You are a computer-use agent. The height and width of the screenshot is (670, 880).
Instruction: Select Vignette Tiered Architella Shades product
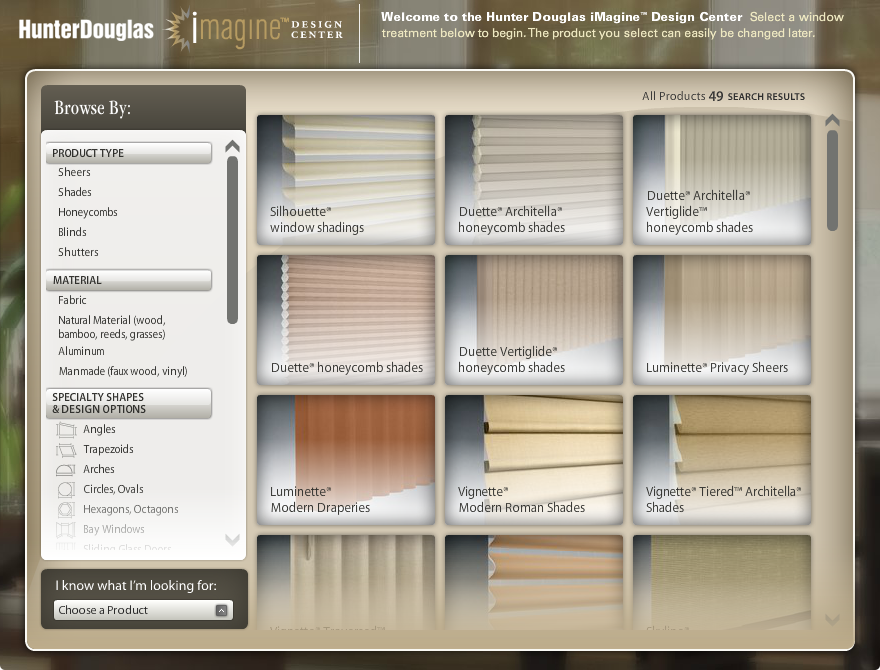722,460
